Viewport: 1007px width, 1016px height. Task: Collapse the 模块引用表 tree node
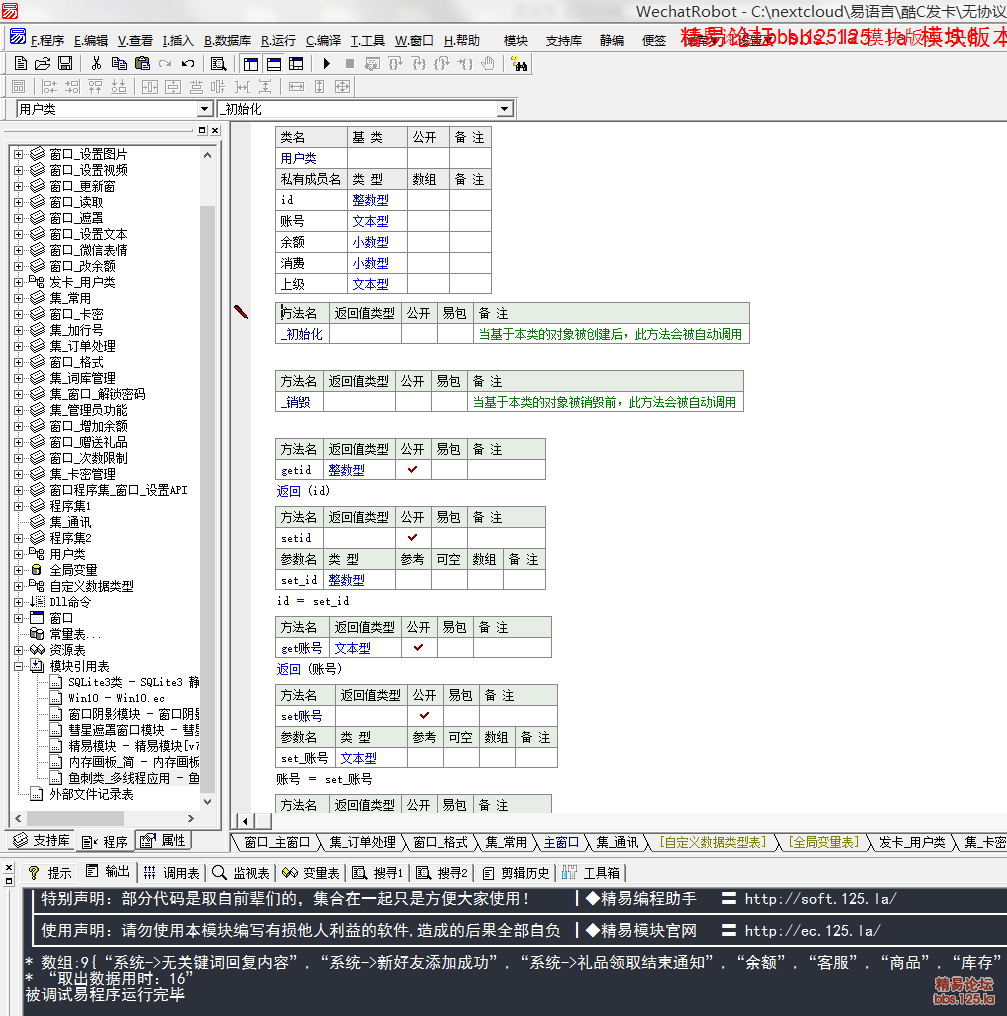19,666
